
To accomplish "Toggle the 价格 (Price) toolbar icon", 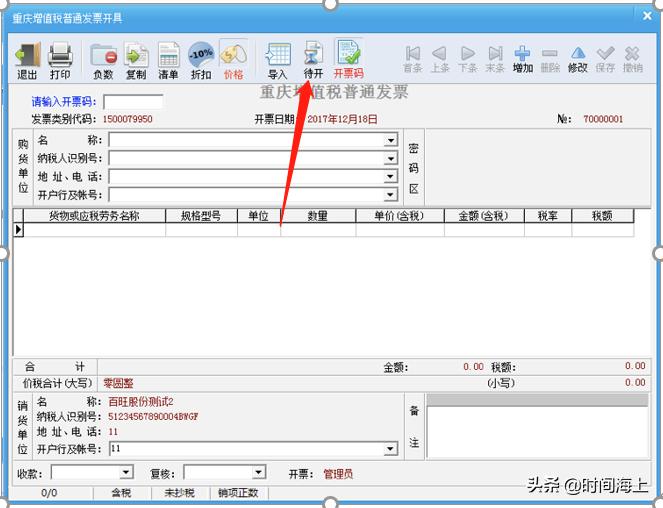I will point(233,60).
